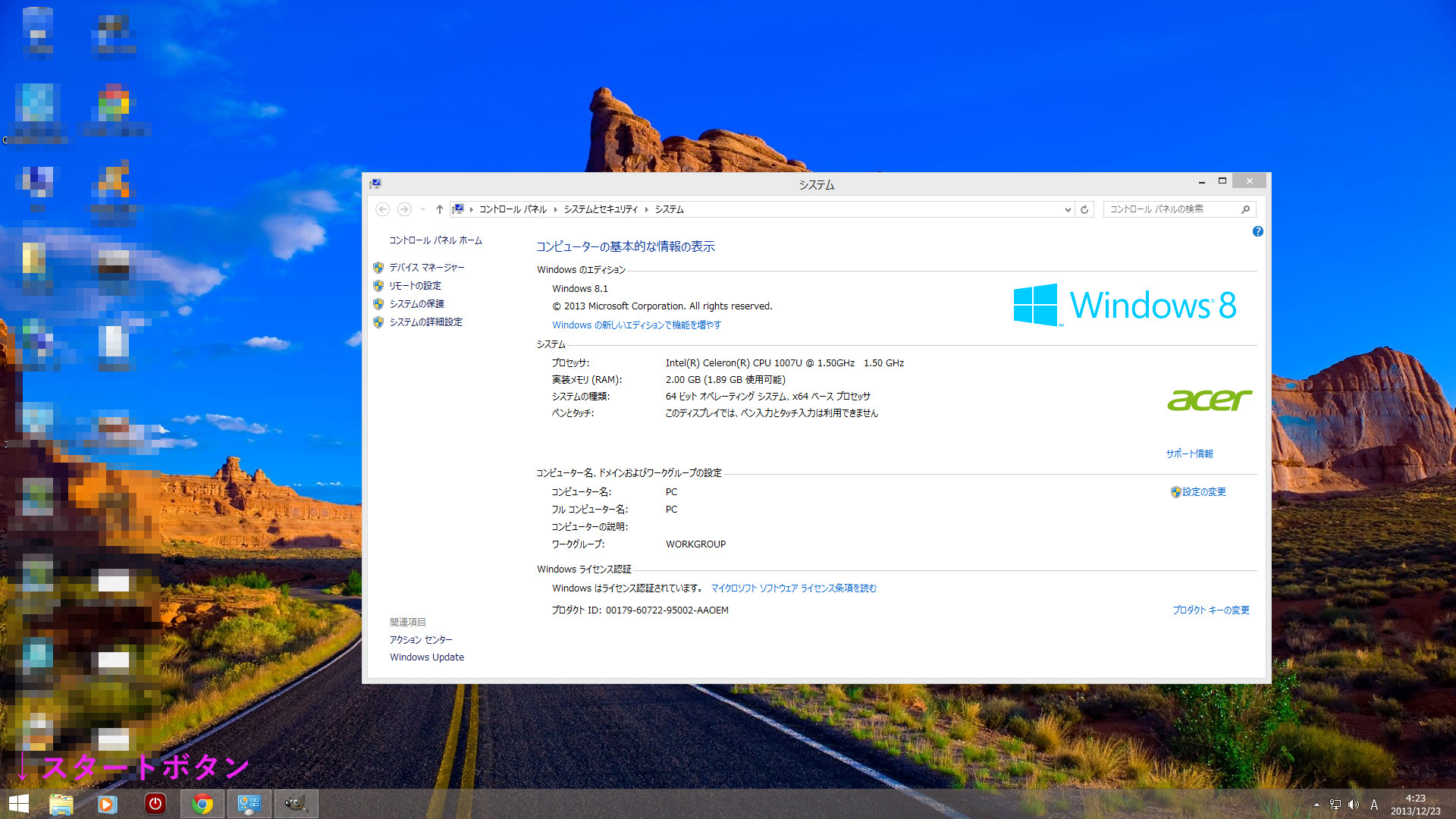
Task: Click the プロダクト キーの変更 link
Action: tap(1210, 610)
